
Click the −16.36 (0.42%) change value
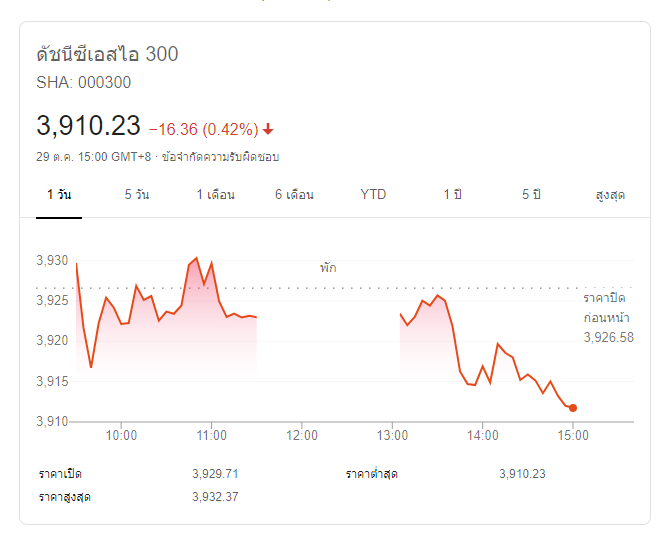click(x=203, y=129)
